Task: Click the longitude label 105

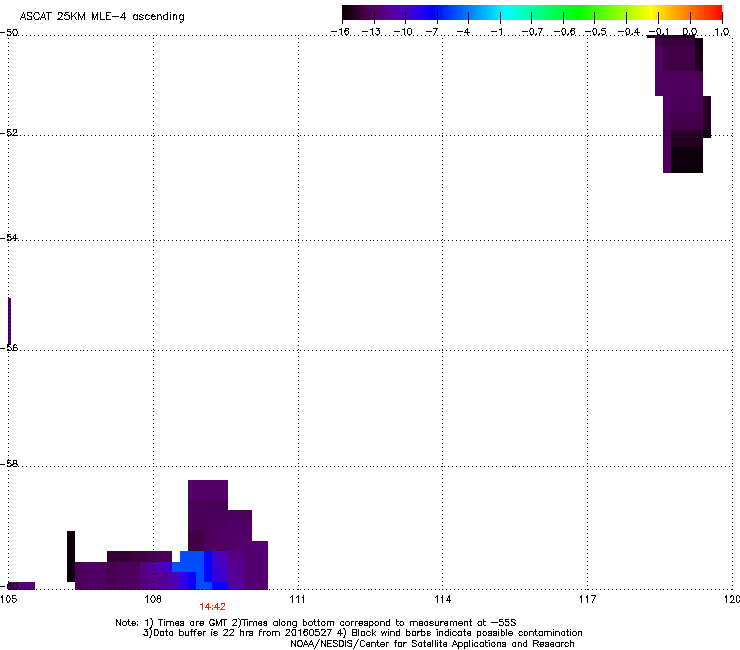Action: click(9, 599)
